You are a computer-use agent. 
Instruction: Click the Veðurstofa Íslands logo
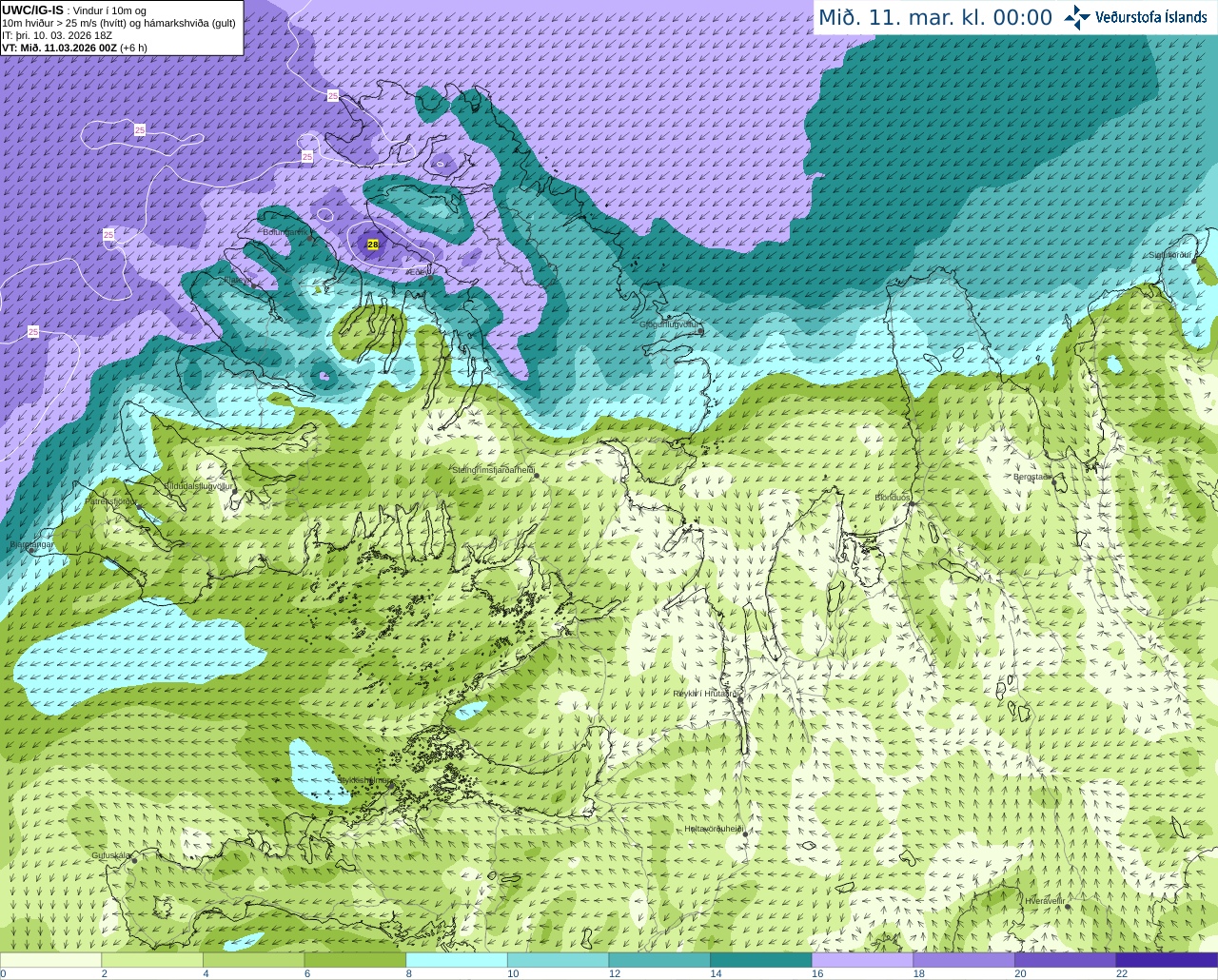tap(1135, 17)
